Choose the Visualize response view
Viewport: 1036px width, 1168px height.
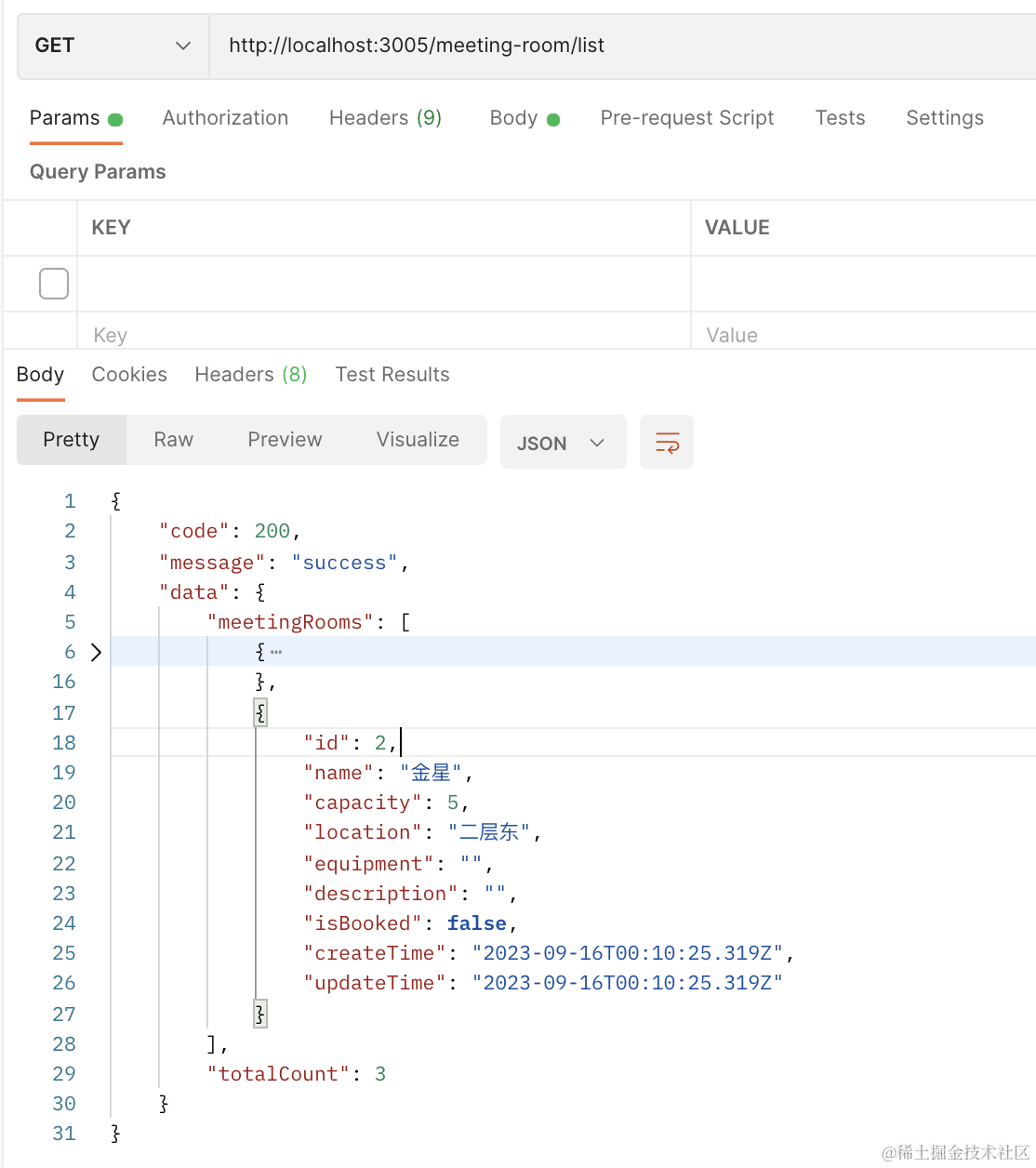[x=418, y=440]
